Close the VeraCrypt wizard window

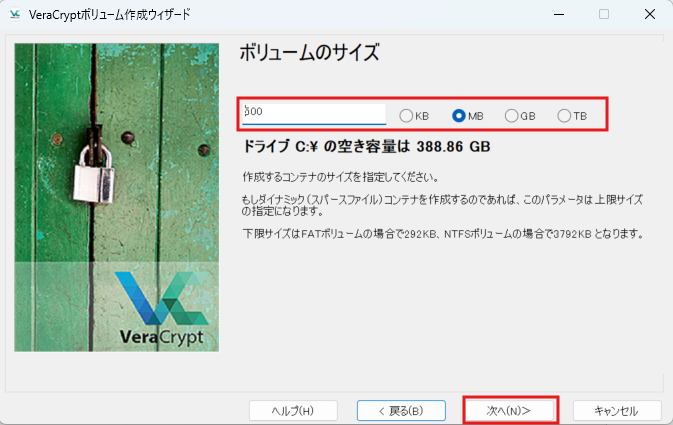coord(650,14)
